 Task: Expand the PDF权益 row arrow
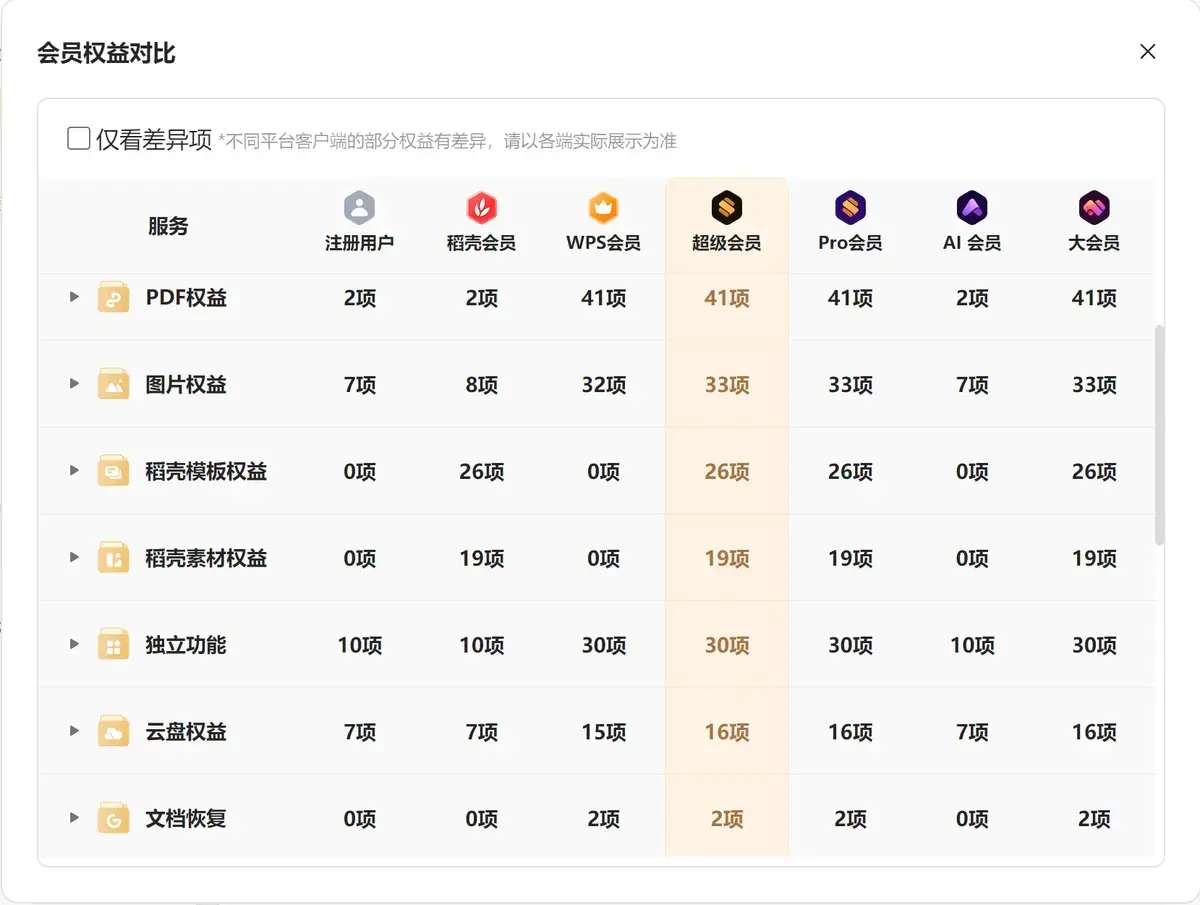74,297
